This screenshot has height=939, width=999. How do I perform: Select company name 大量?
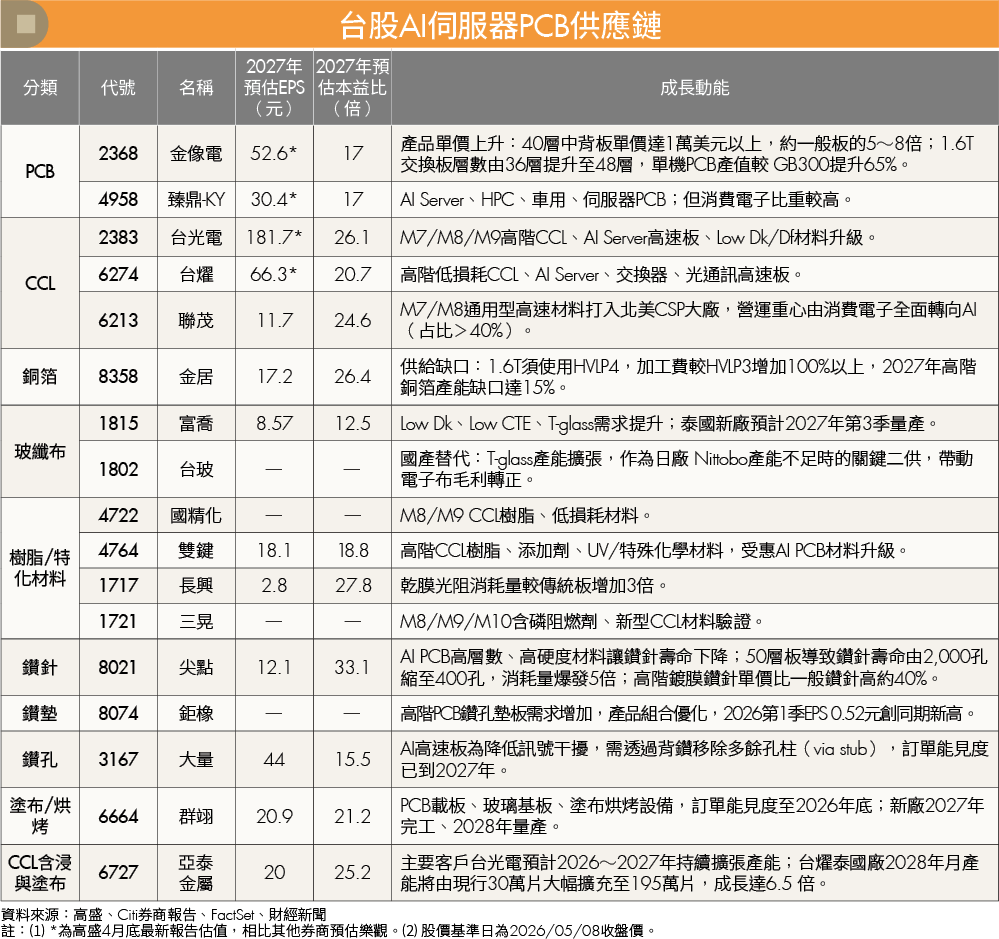pyautogui.click(x=196, y=759)
